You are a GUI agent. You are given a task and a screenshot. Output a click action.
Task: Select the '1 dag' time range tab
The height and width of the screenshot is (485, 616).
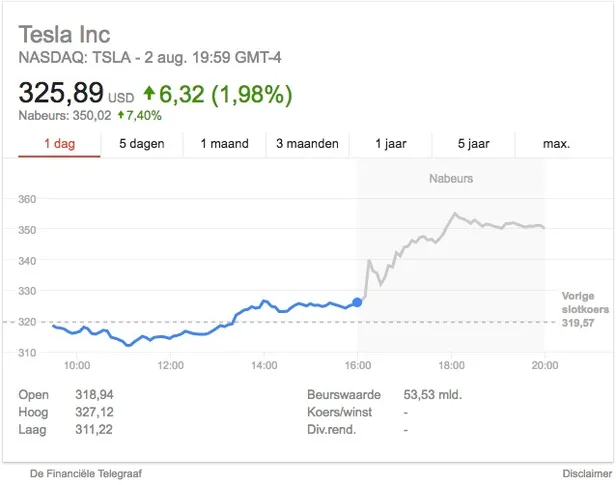coord(60,144)
